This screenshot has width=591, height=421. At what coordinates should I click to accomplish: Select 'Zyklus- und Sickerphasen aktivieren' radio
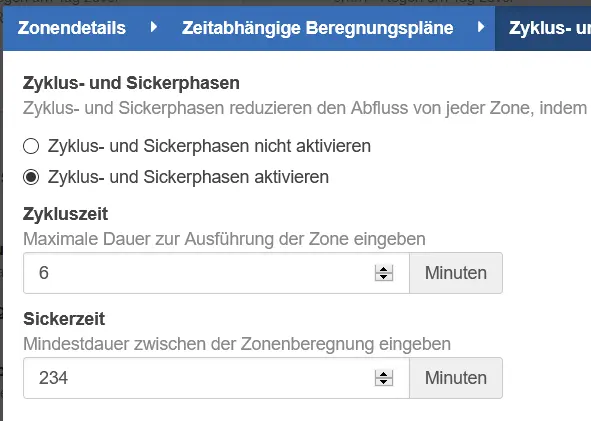(31, 177)
